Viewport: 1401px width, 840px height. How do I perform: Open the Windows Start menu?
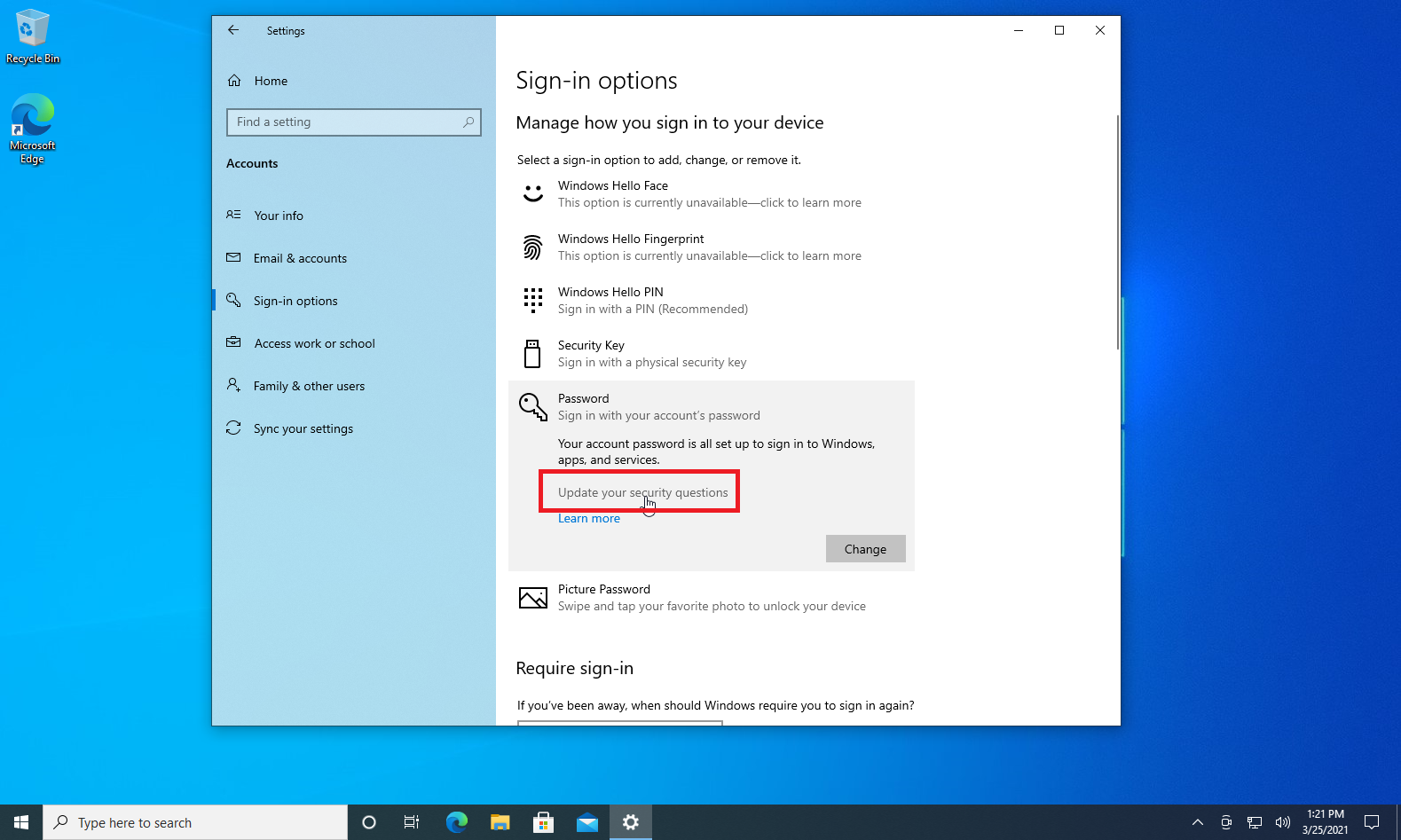[x=21, y=822]
